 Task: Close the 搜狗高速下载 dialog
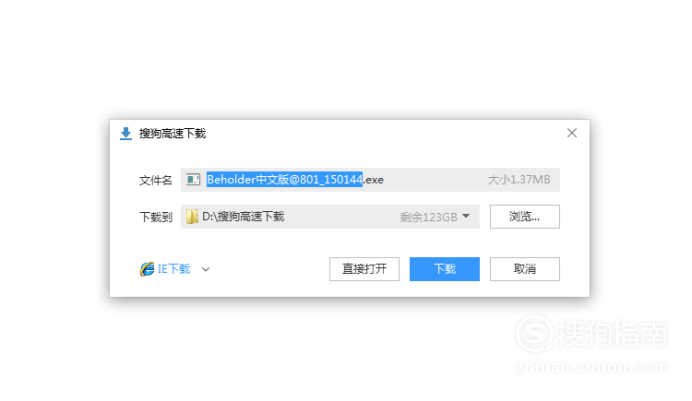[572, 133]
